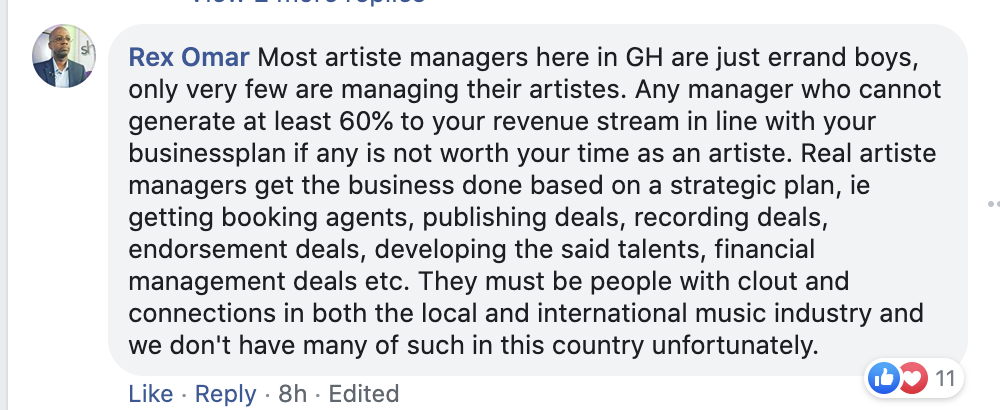This screenshot has height=410, width=1000.
Task: Click the blue thumbs-up reaction icon
Action: (884, 378)
